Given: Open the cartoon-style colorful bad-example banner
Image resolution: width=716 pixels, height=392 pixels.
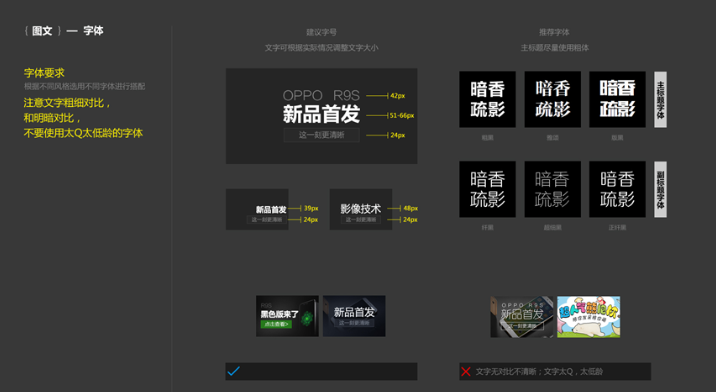Looking at the screenshot, I should [589, 317].
